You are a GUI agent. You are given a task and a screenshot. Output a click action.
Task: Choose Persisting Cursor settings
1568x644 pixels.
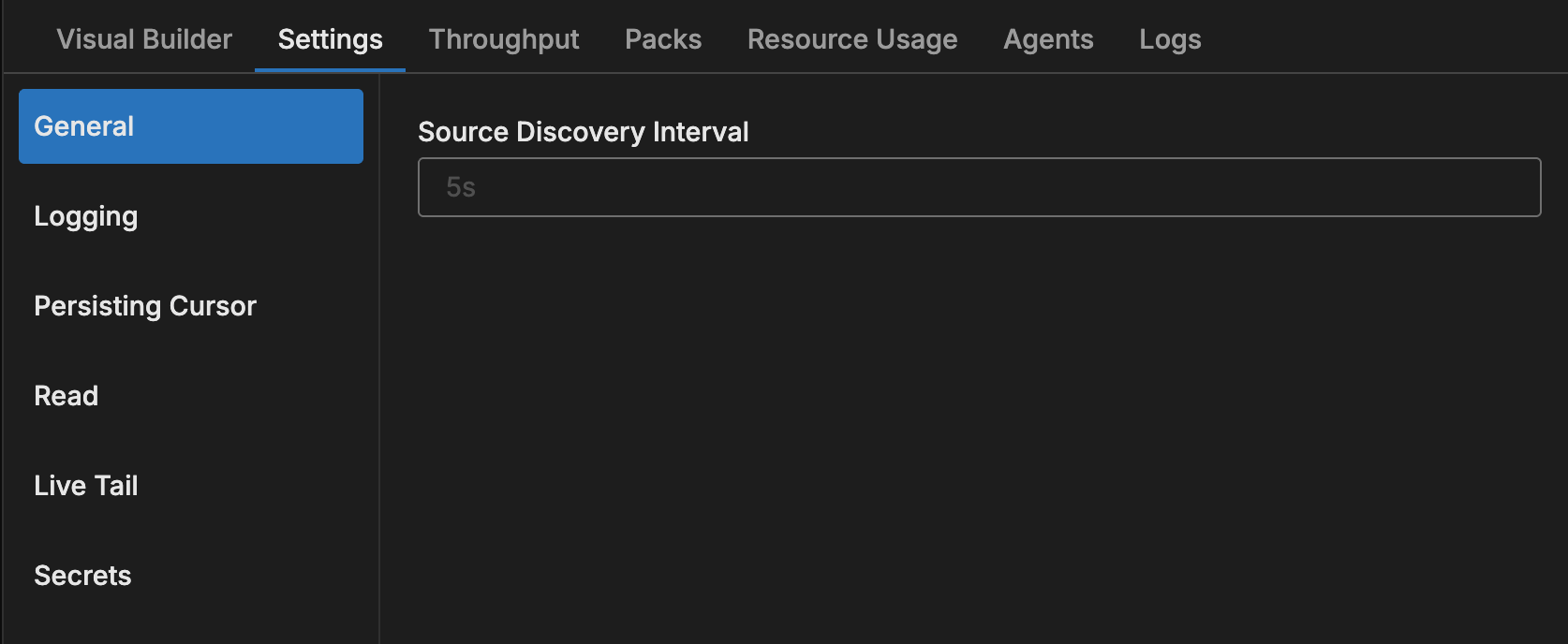point(145,306)
